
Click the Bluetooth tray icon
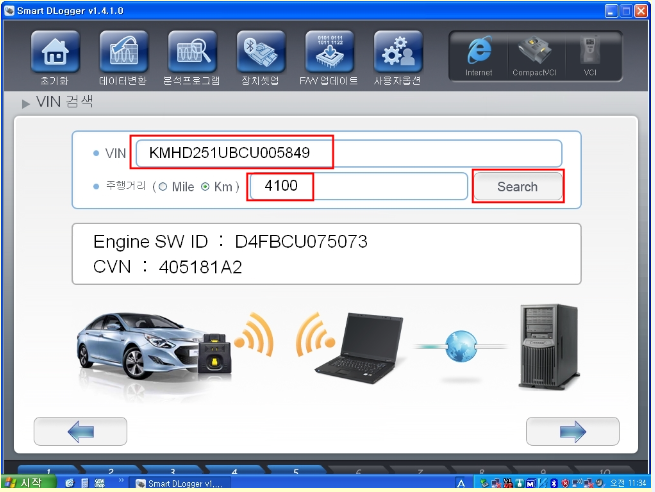pyautogui.click(x=554, y=483)
